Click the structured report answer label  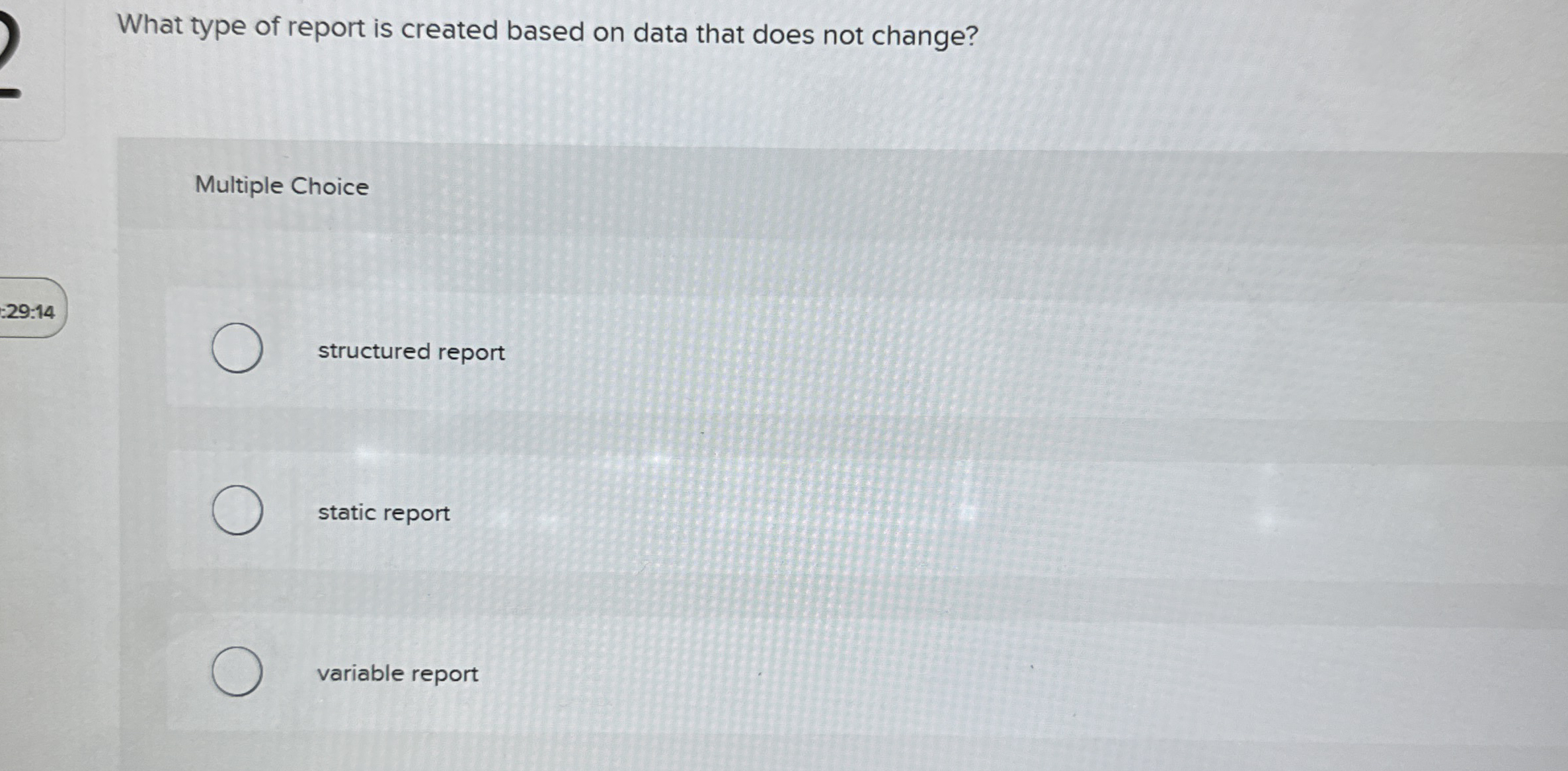411,351
